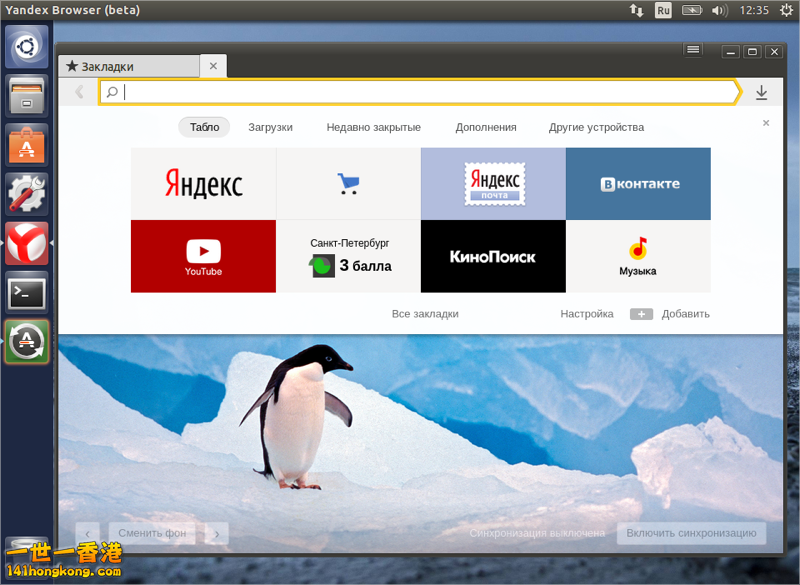The height and width of the screenshot is (585, 800).
Task: Open Недавно закрытые list
Action: coord(373,127)
